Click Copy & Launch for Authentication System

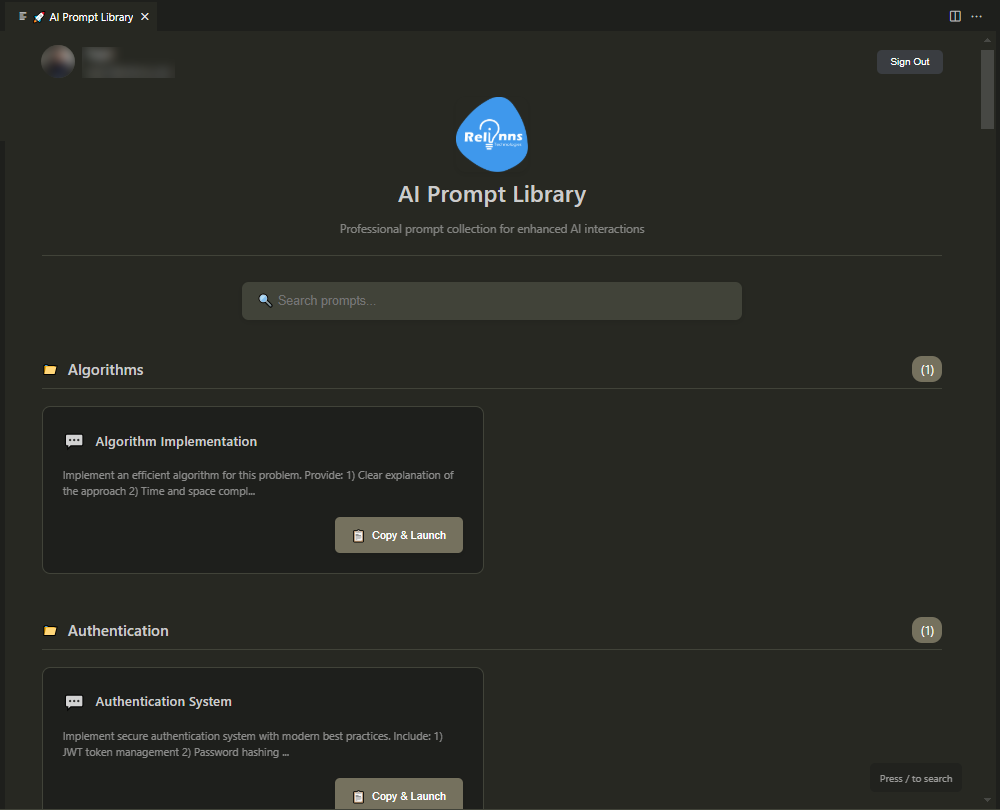(x=399, y=795)
